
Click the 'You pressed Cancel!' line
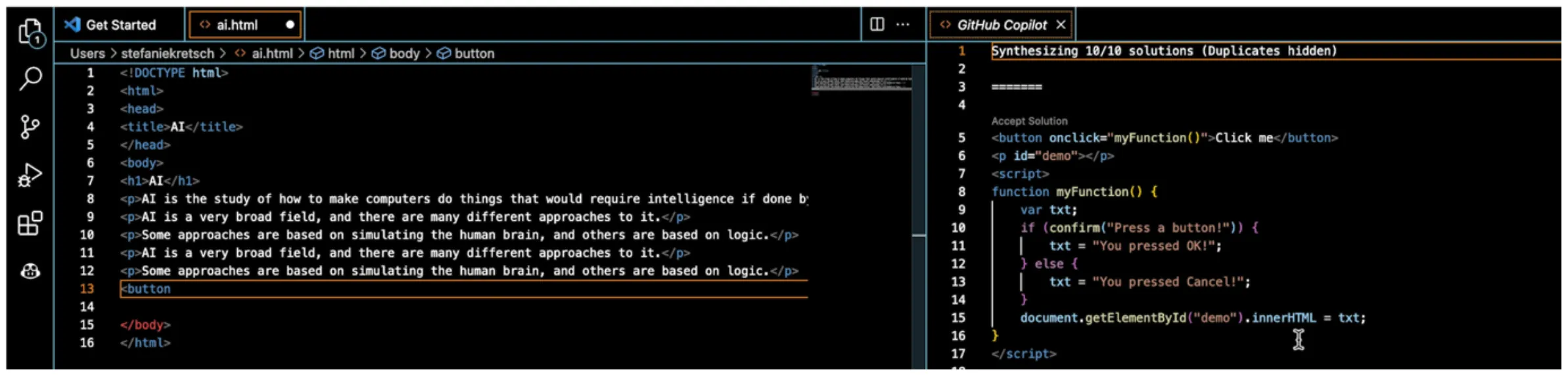(x=1149, y=282)
